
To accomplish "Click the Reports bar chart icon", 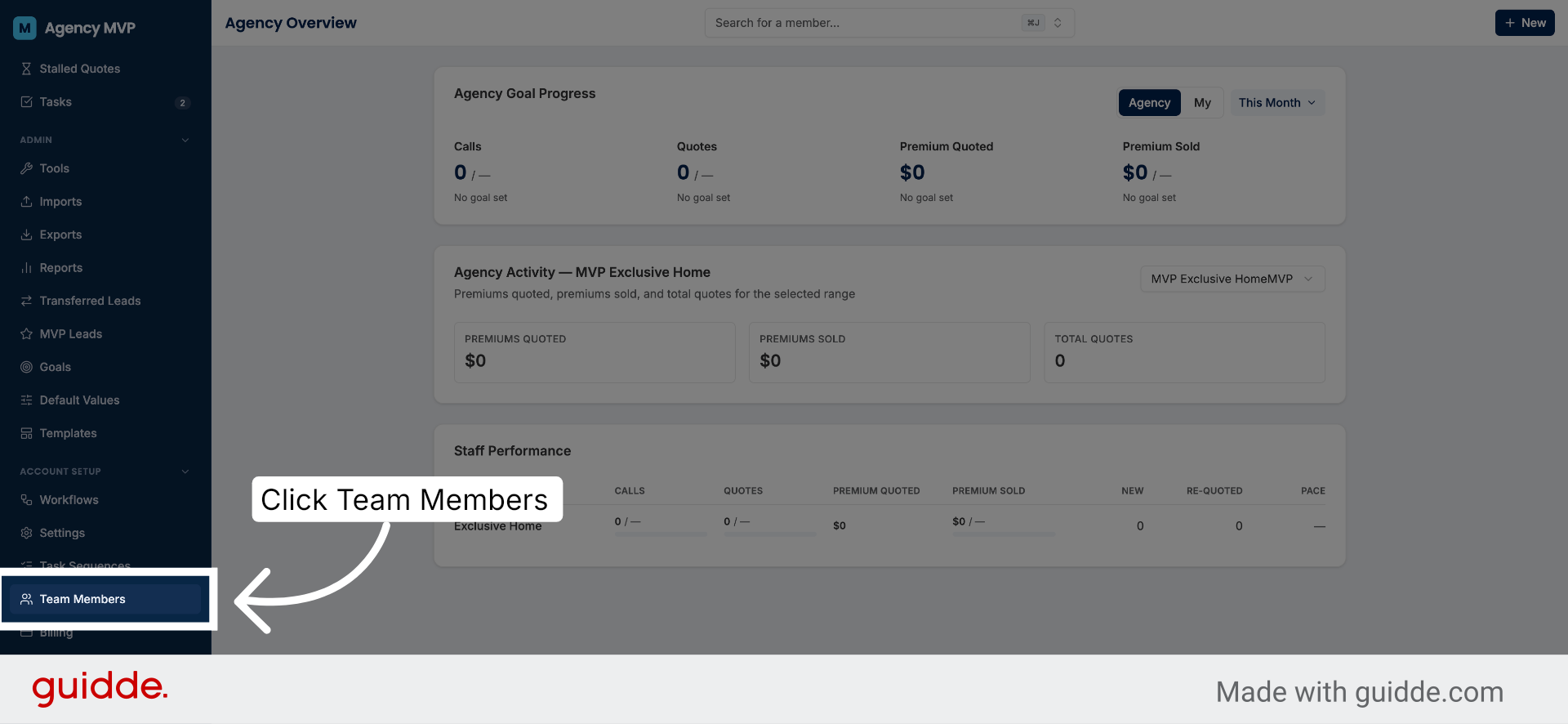I will point(26,268).
